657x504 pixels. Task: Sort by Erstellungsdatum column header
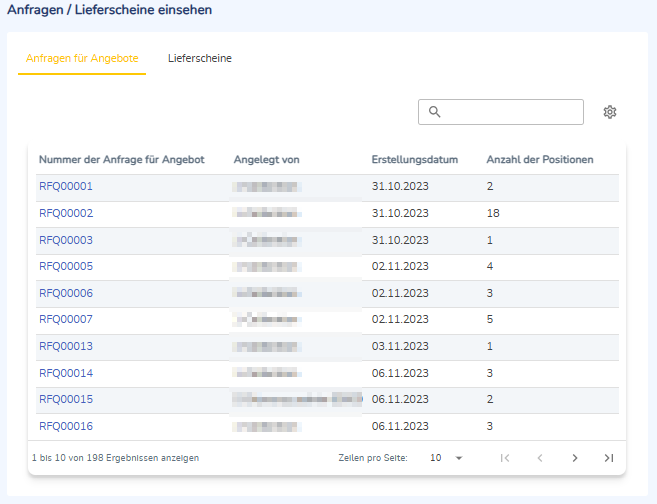pos(414,160)
